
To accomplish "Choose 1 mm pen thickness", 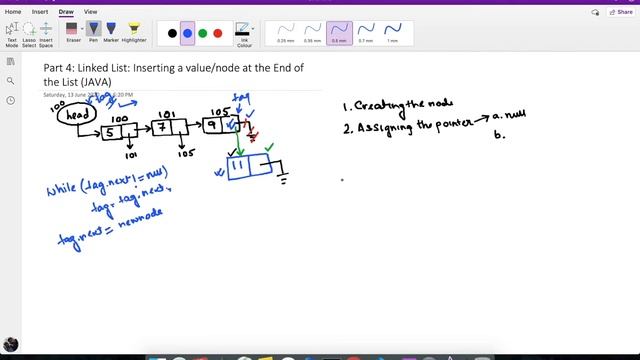I will click(x=393, y=33).
